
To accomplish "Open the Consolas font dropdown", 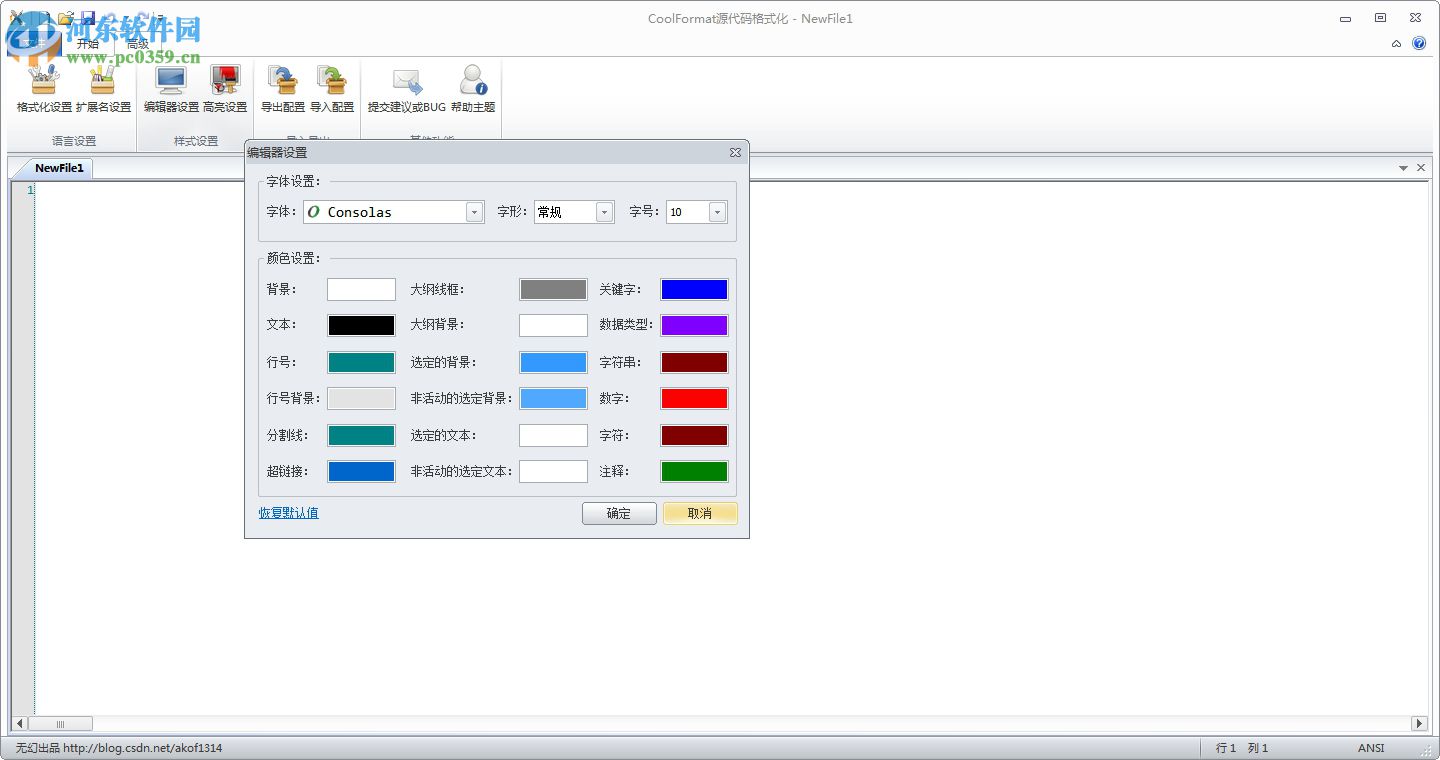I will pyautogui.click(x=474, y=211).
